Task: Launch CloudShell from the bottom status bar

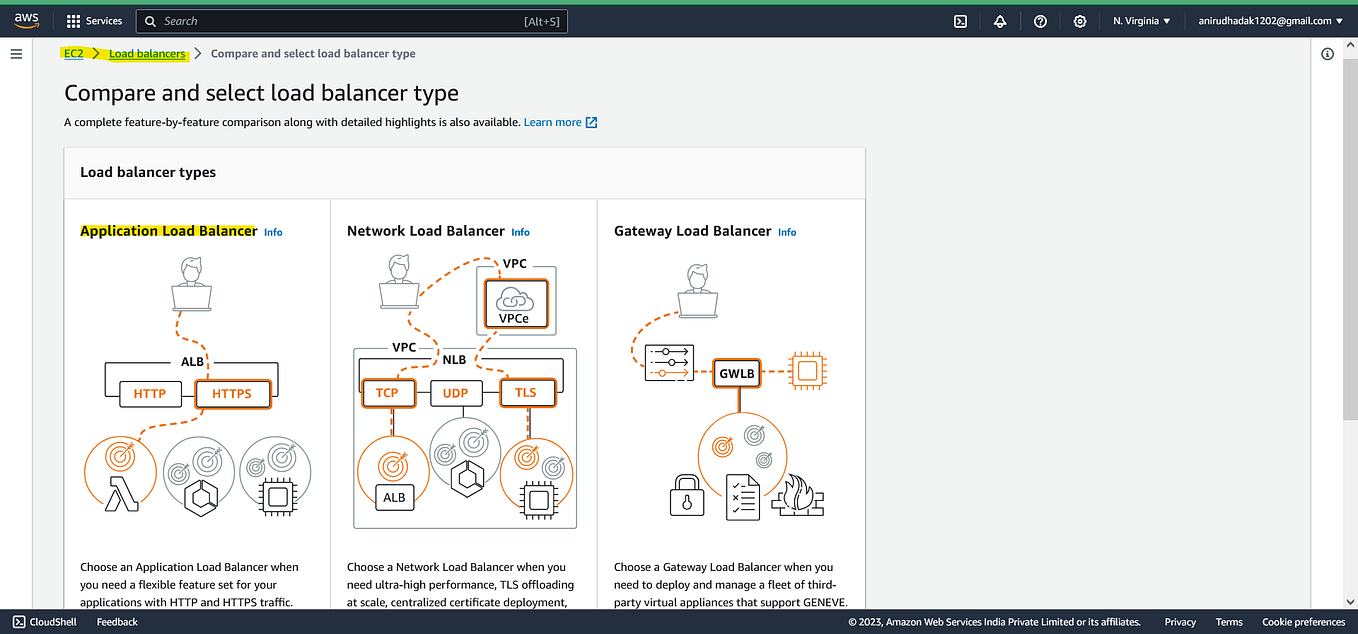Action: 44,621
